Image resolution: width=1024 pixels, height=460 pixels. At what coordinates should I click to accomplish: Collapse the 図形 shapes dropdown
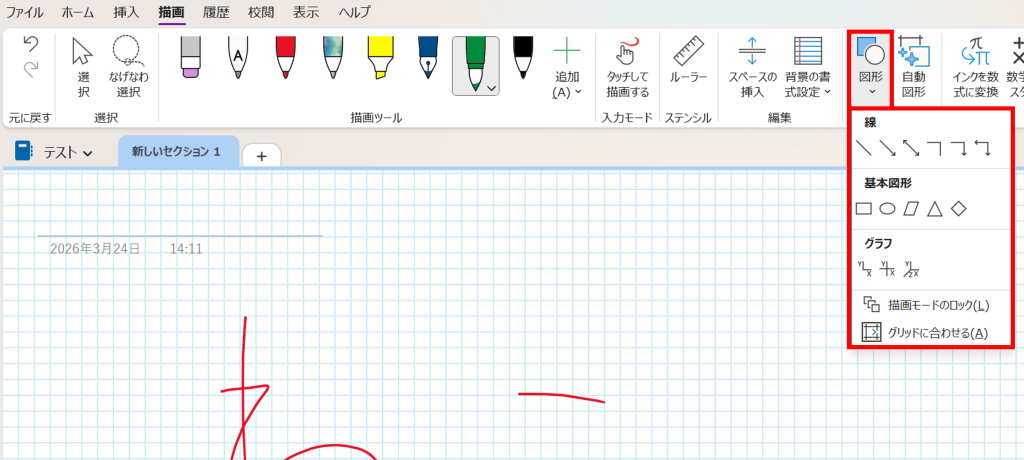coord(870,68)
